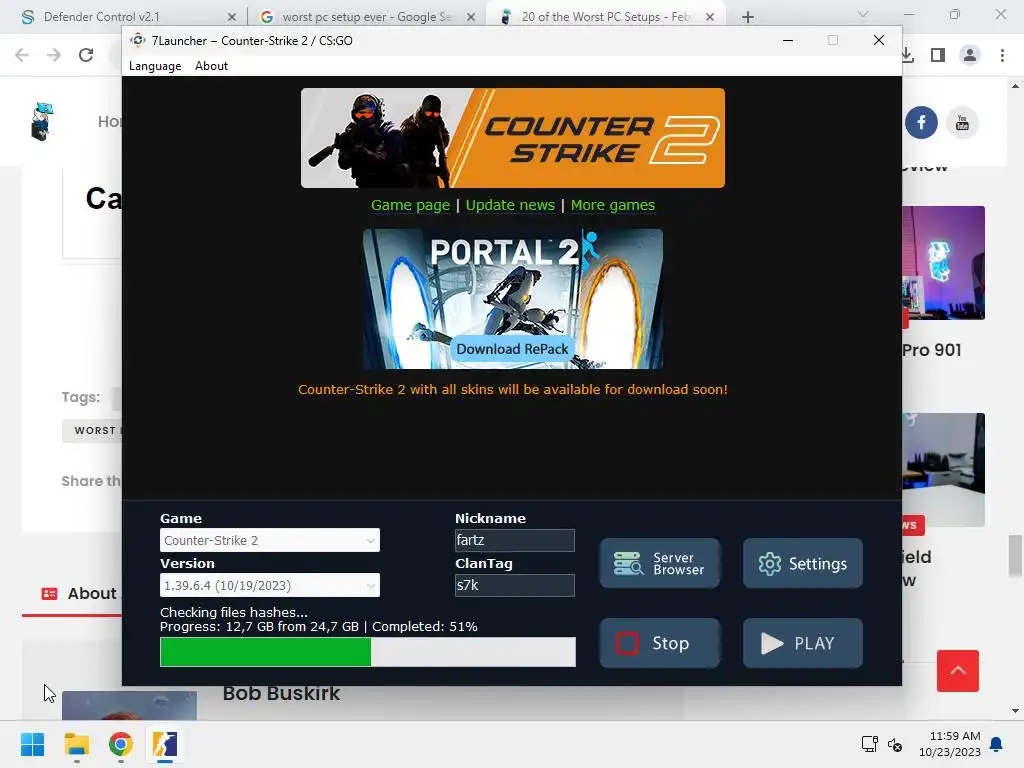1024x768 pixels.
Task: Open the Game page link
Action: click(x=410, y=205)
